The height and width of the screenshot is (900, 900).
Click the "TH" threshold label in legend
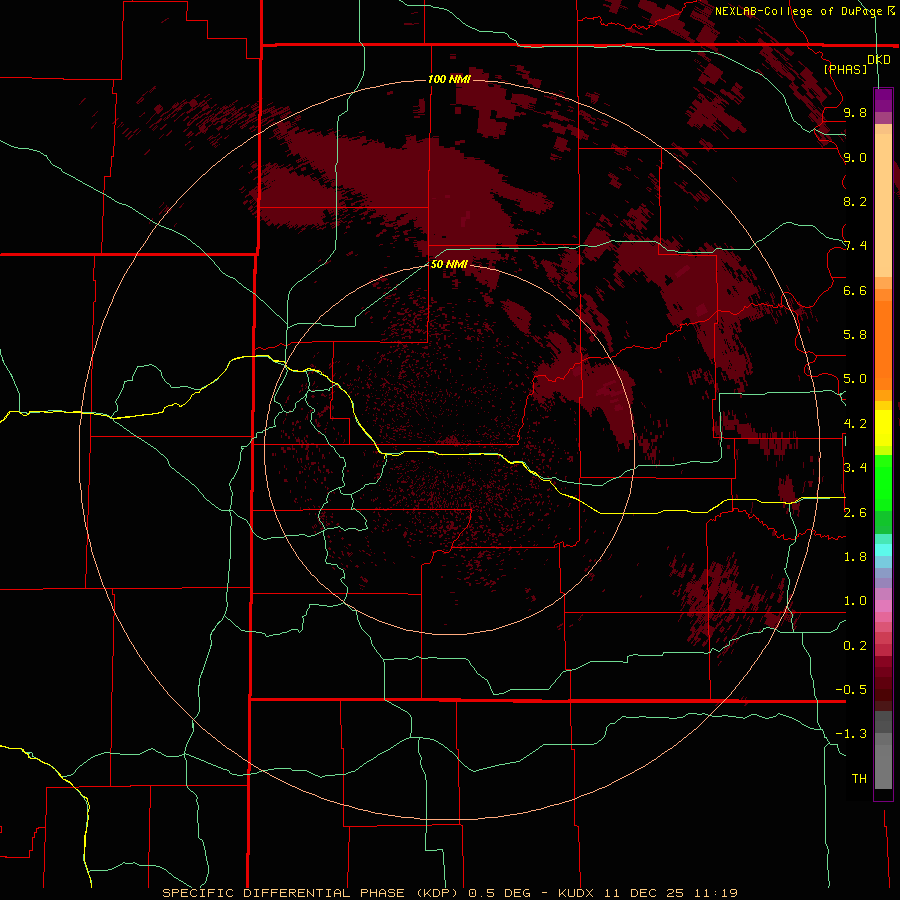[x=859, y=779]
